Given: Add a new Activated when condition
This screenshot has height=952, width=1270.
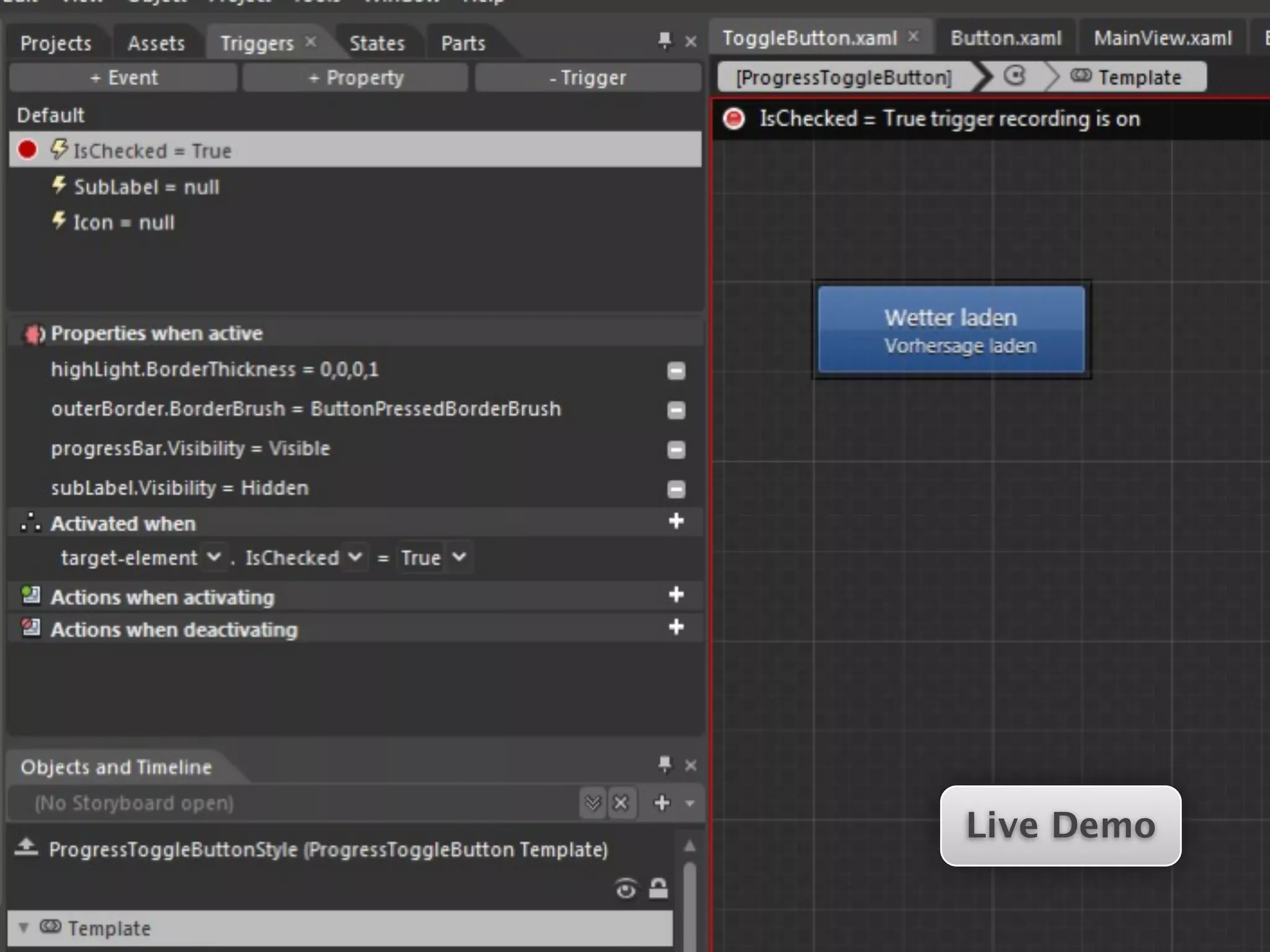Looking at the screenshot, I should click(x=676, y=521).
